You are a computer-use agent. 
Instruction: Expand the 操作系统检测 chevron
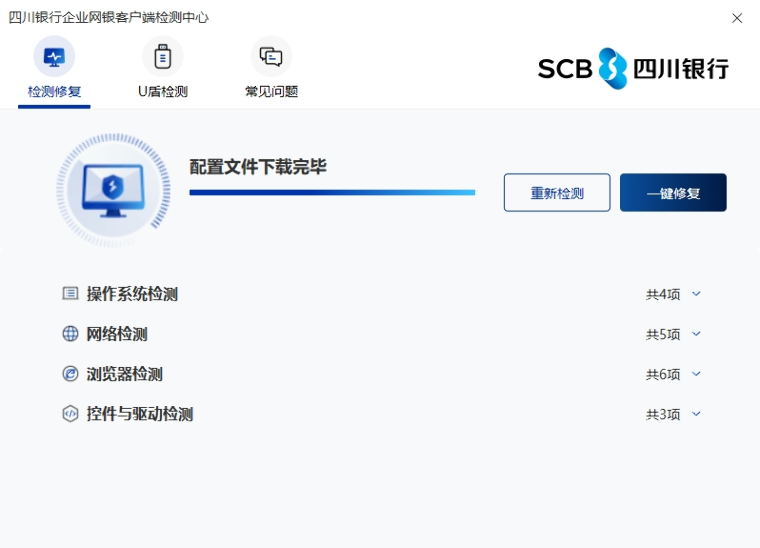(696, 294)
